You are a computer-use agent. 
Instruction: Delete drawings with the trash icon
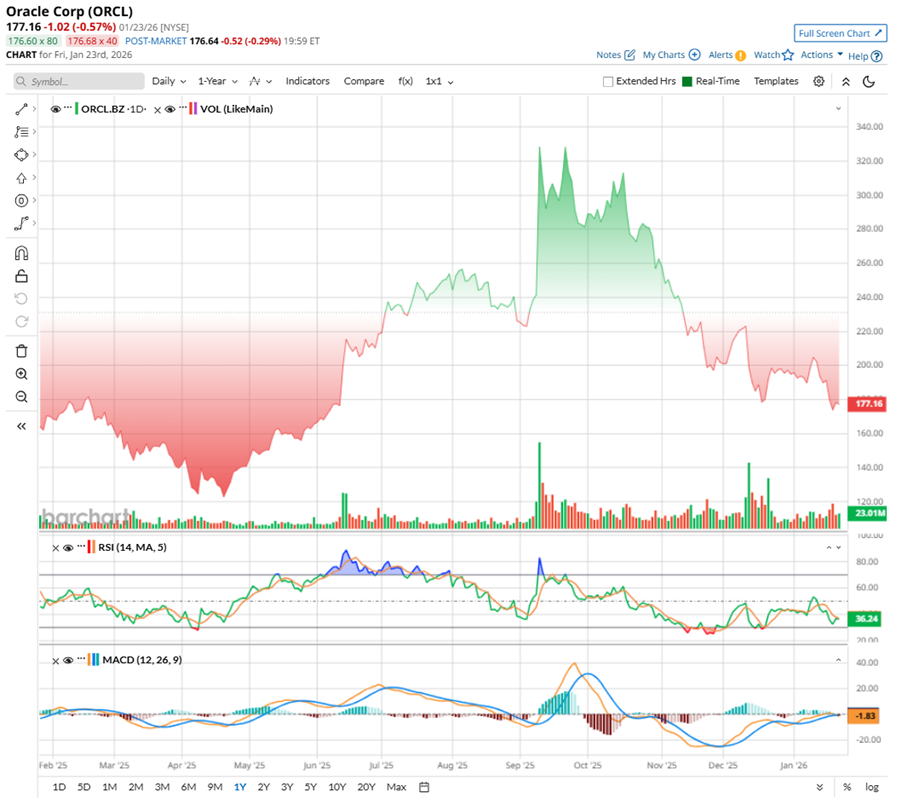21,351
